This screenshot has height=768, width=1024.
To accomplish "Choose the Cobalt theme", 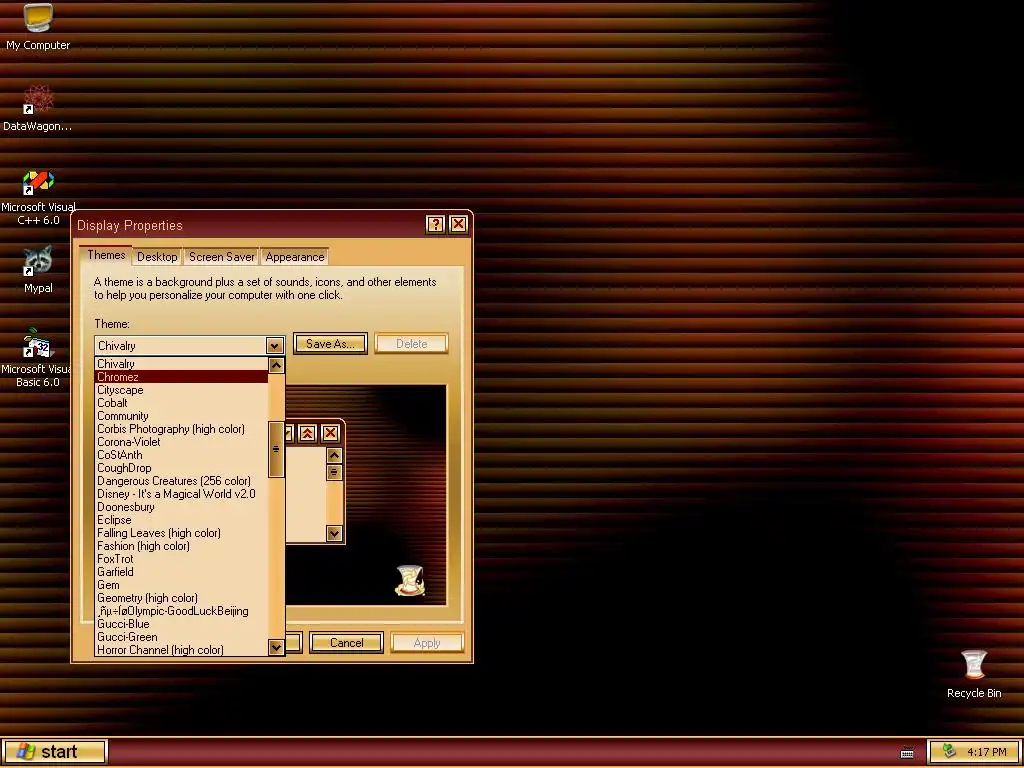I will [x=182, y=403].
